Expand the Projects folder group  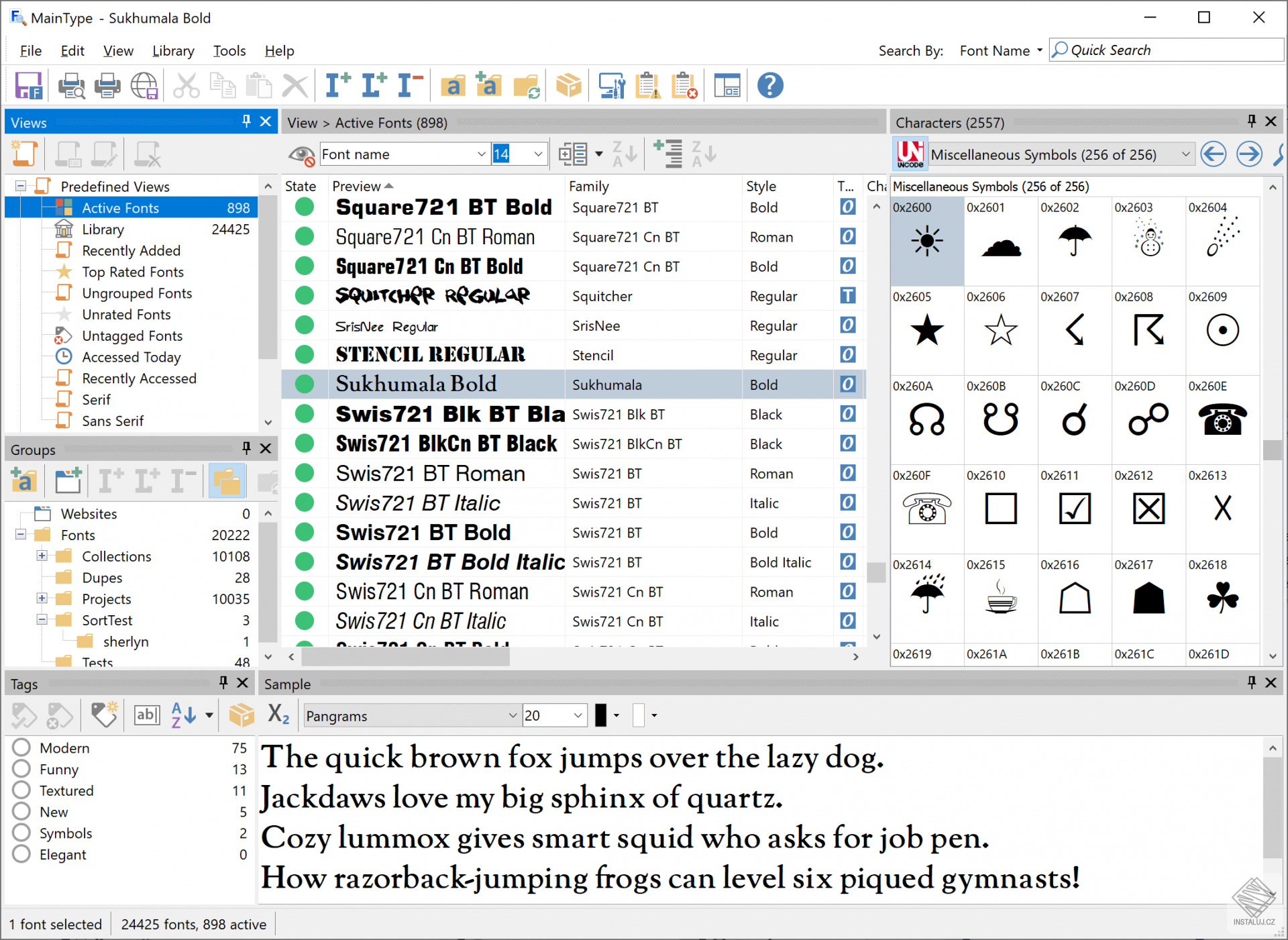pos(40,598)
